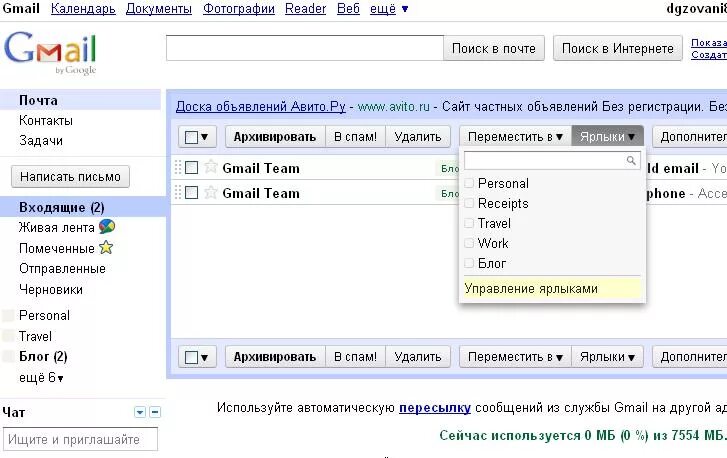Click the Buzz icon next to Живая лента
The image size is (727, 458).
click(107, 227)
